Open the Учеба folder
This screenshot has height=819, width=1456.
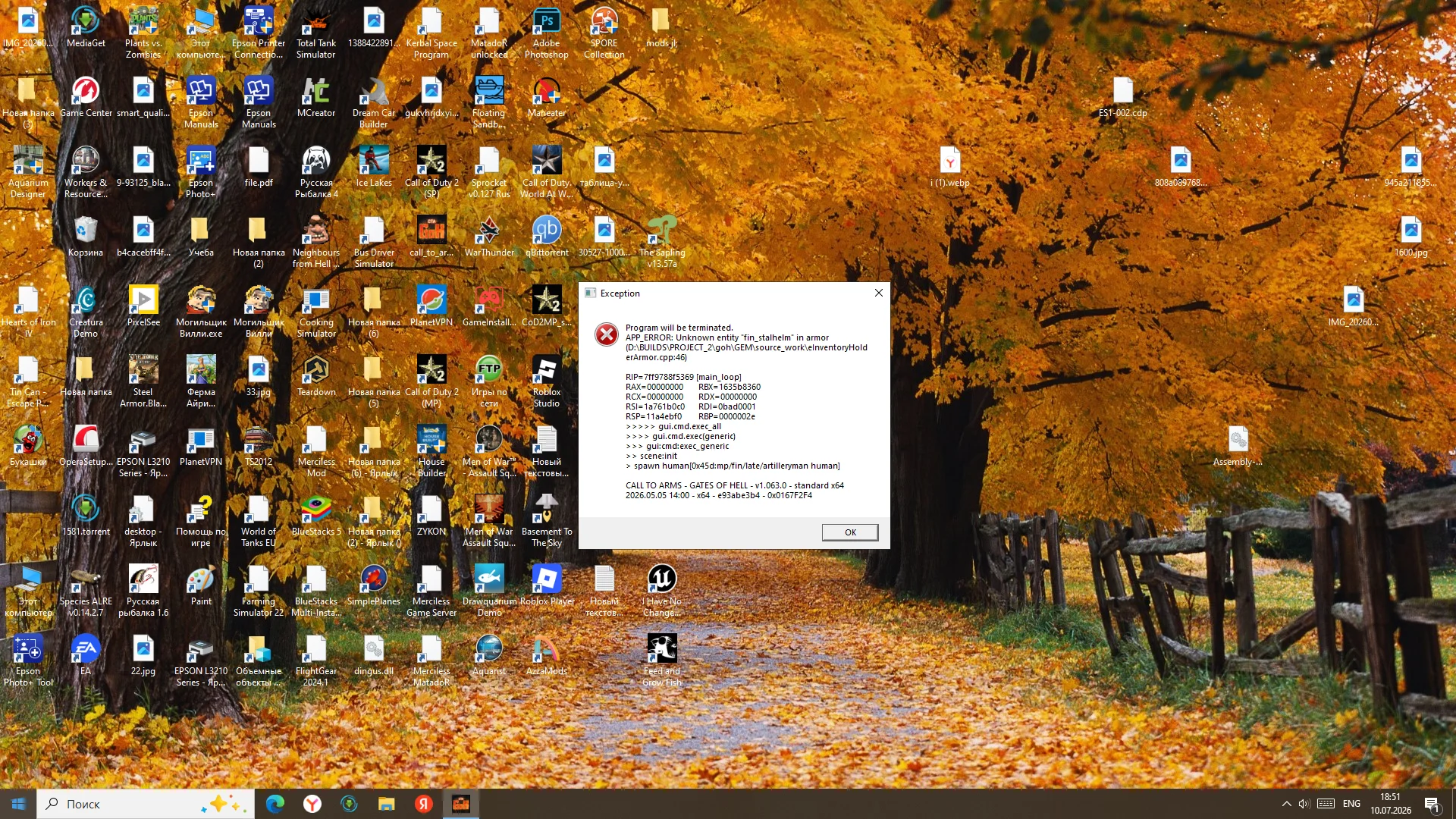201,237
